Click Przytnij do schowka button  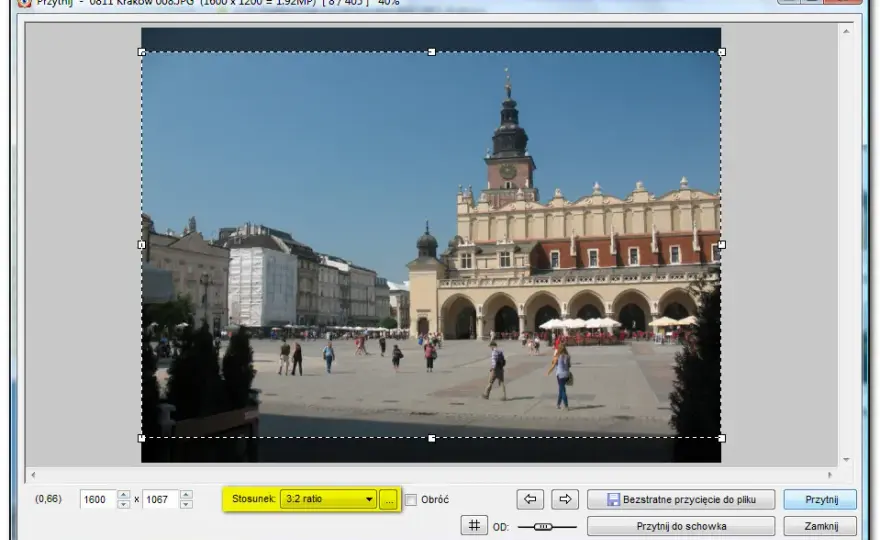point(681,526)
